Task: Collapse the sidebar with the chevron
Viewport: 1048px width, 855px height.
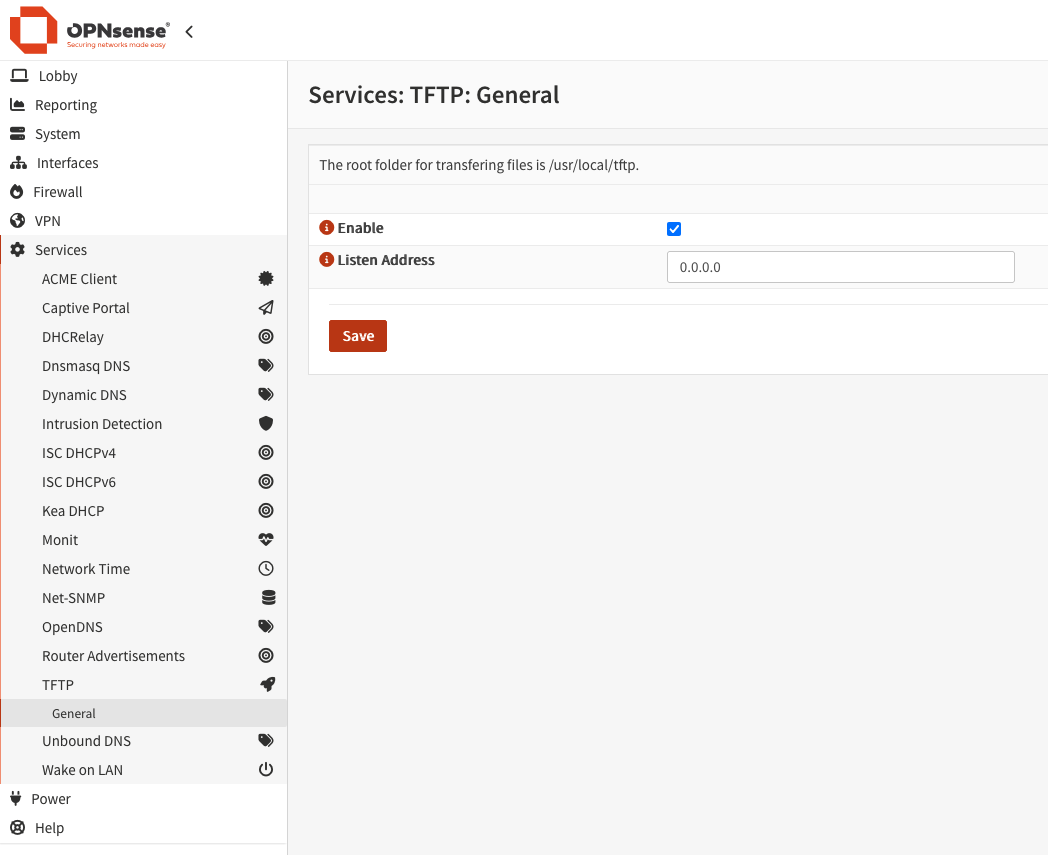Action: pos(189,30)
